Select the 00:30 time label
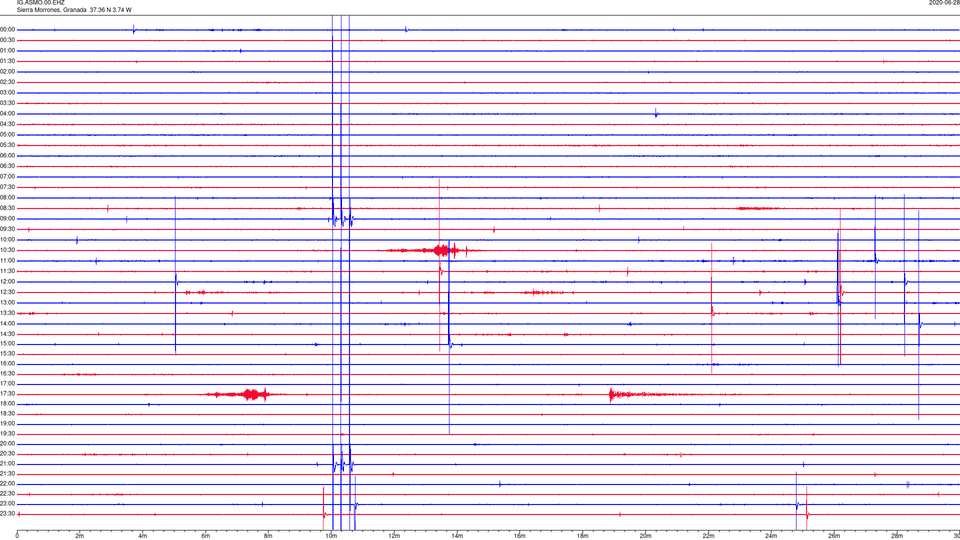 coord(7,40)
